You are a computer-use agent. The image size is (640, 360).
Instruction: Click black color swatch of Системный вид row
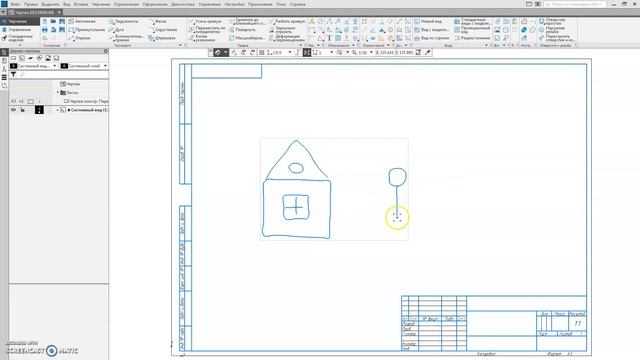(x=39, y=110)
